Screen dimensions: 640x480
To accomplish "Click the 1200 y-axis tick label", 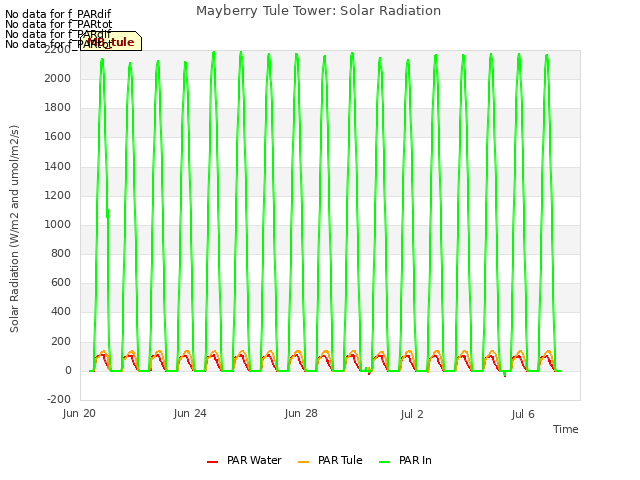I will pos(58,195).
